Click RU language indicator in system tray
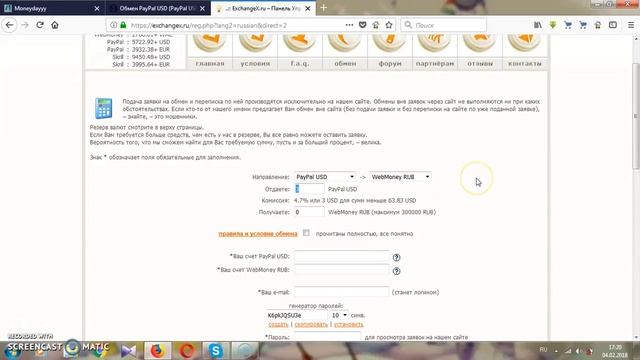Screen dimensions: 640x360 [543, 350]
